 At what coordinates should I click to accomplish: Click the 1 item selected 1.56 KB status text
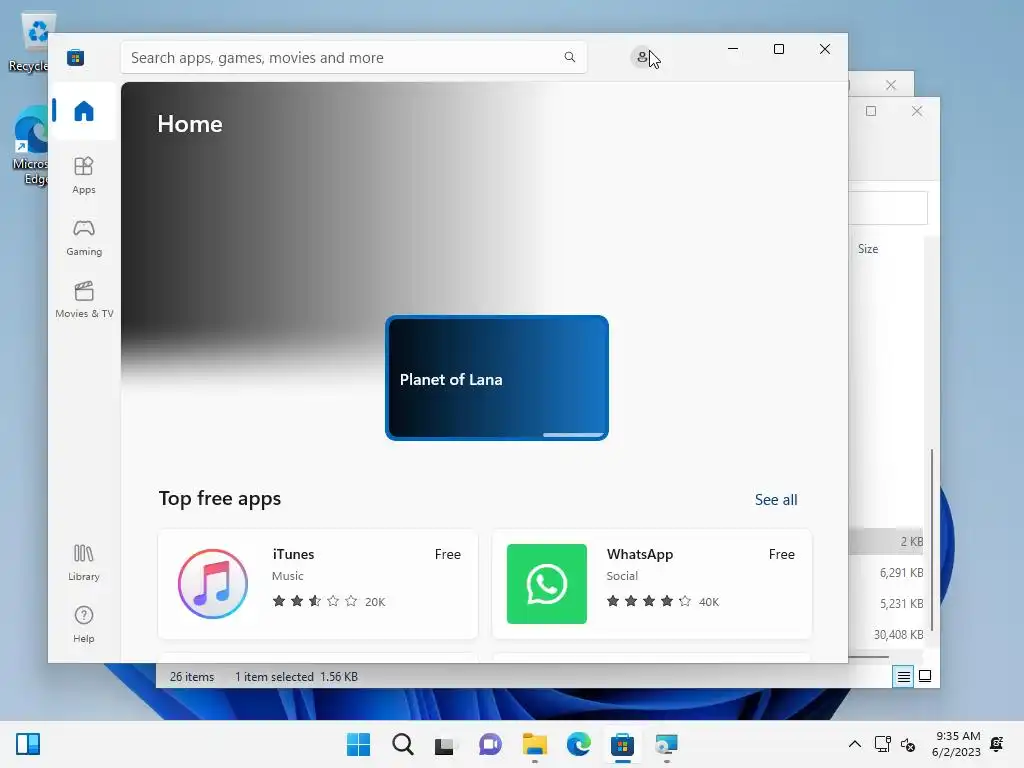coord(296,677)
